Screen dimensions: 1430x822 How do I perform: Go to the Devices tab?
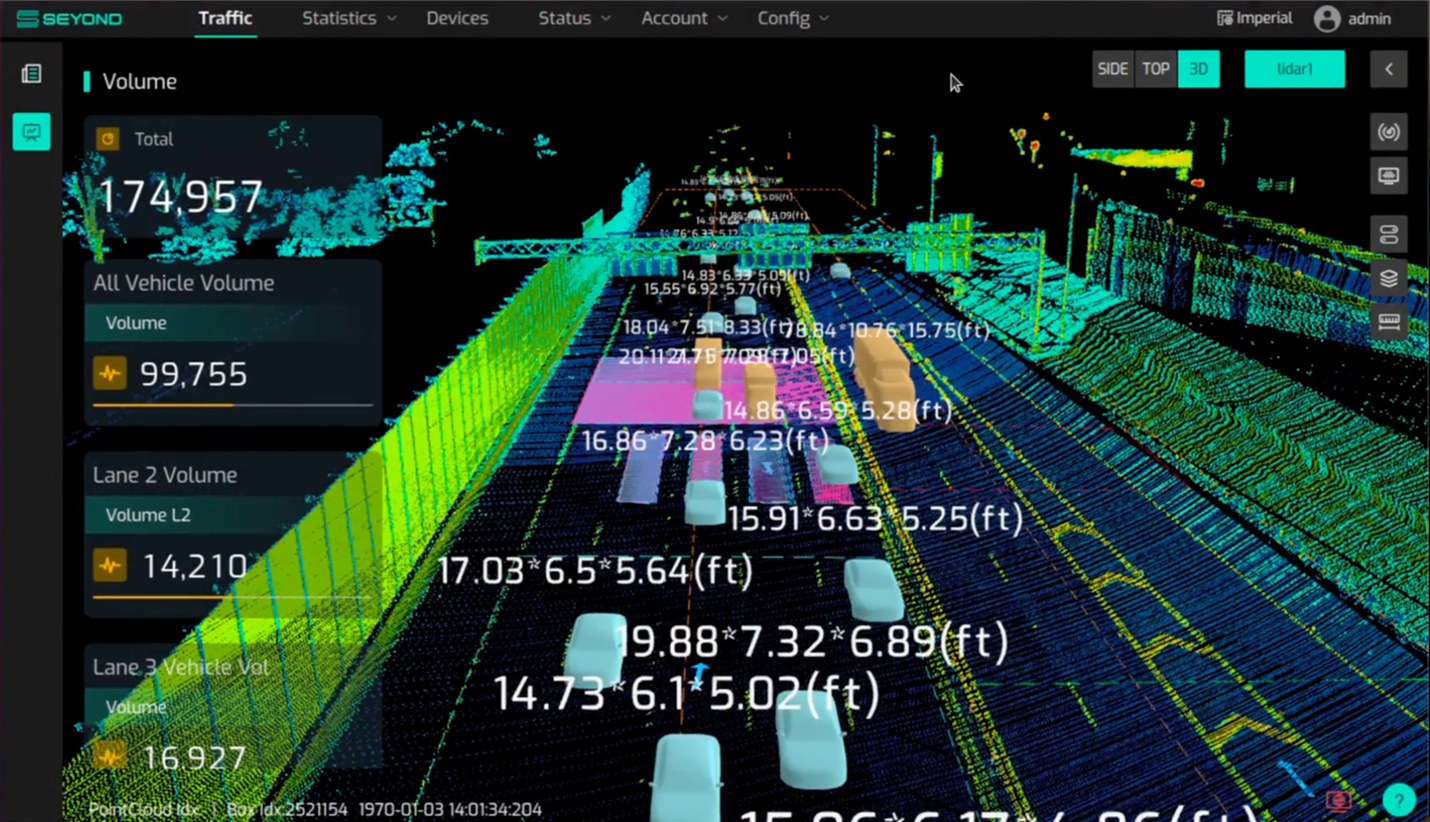point(457,19)
